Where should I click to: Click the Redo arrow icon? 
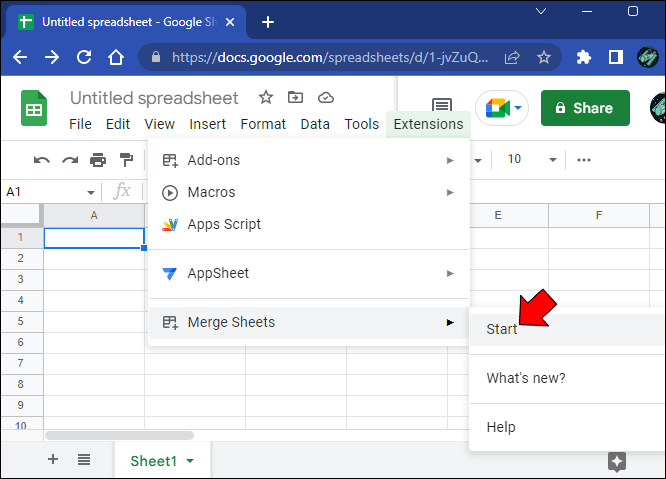[x=70, y=161]
